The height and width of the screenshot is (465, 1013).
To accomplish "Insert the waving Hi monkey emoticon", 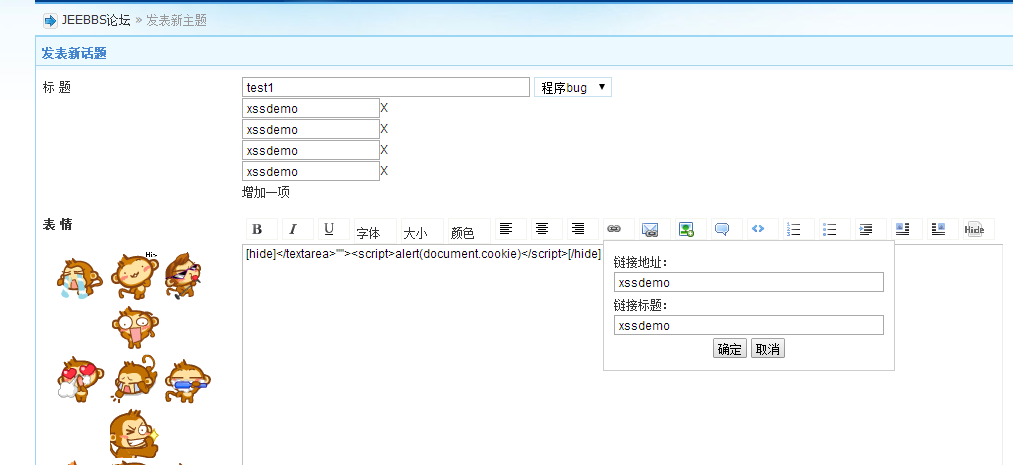I will click(x=134, y=274).
